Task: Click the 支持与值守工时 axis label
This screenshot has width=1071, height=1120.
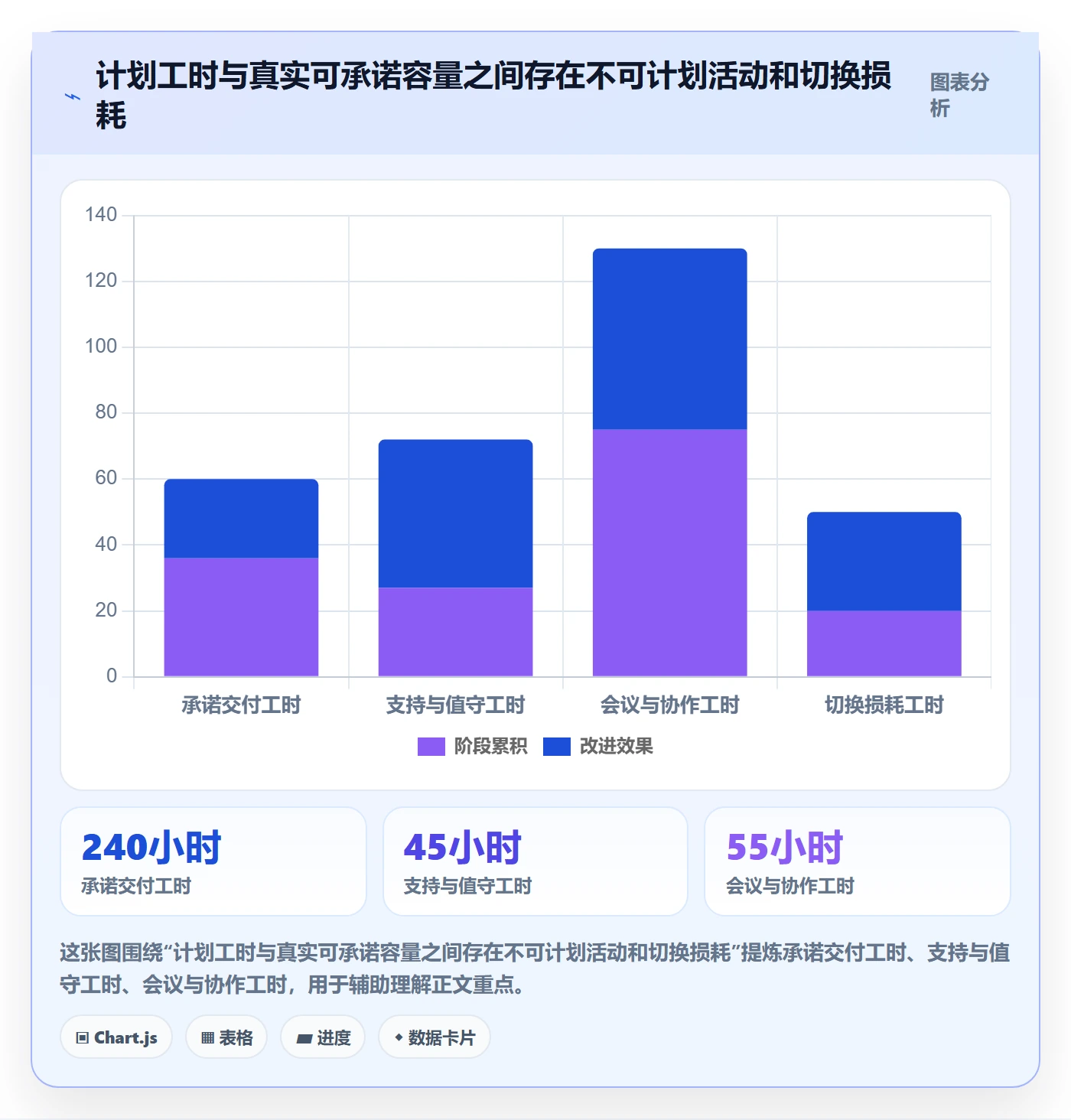Action: [x=455, y=705]
